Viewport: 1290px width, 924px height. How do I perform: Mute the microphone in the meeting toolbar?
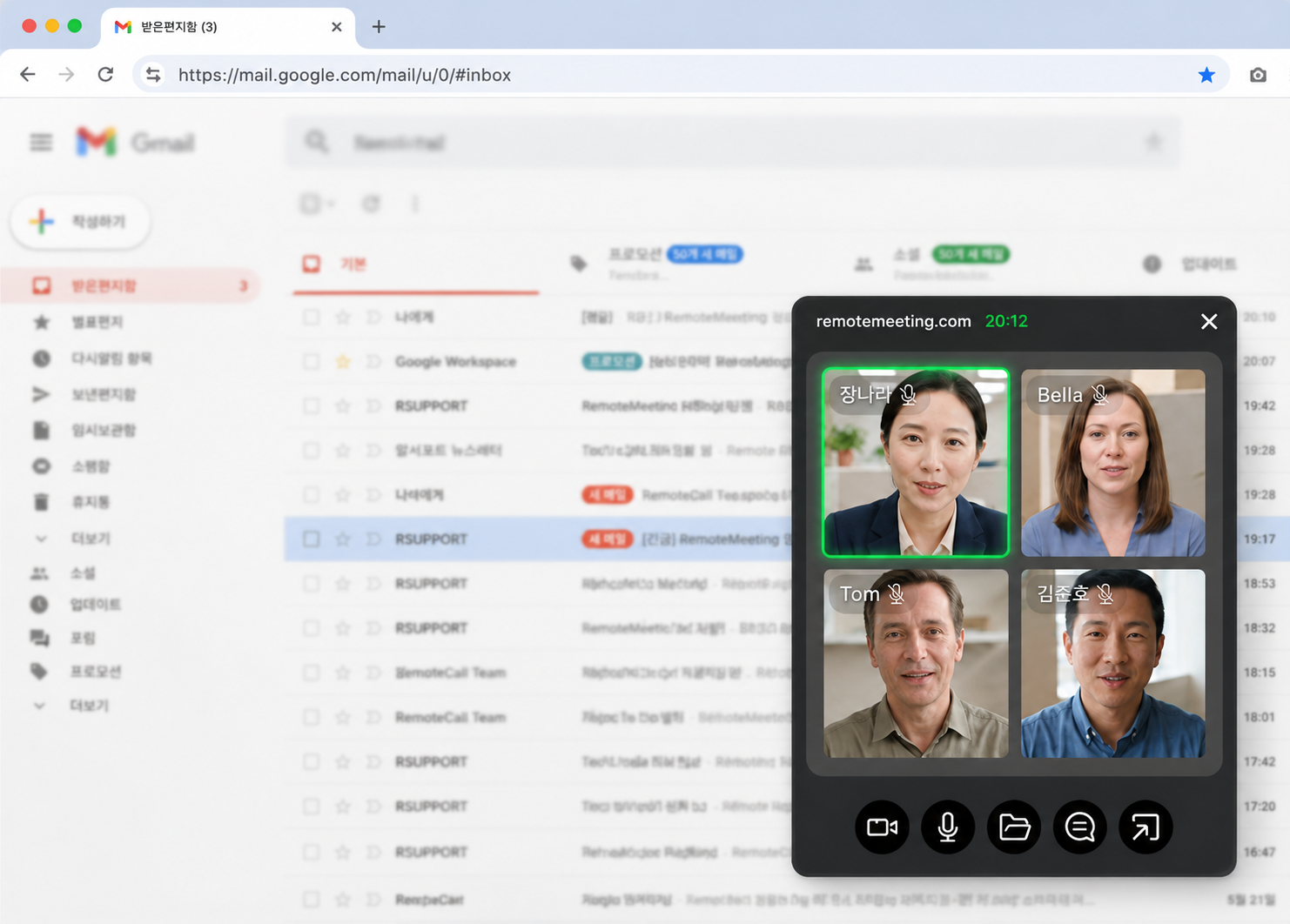click(x=948, y=827)
